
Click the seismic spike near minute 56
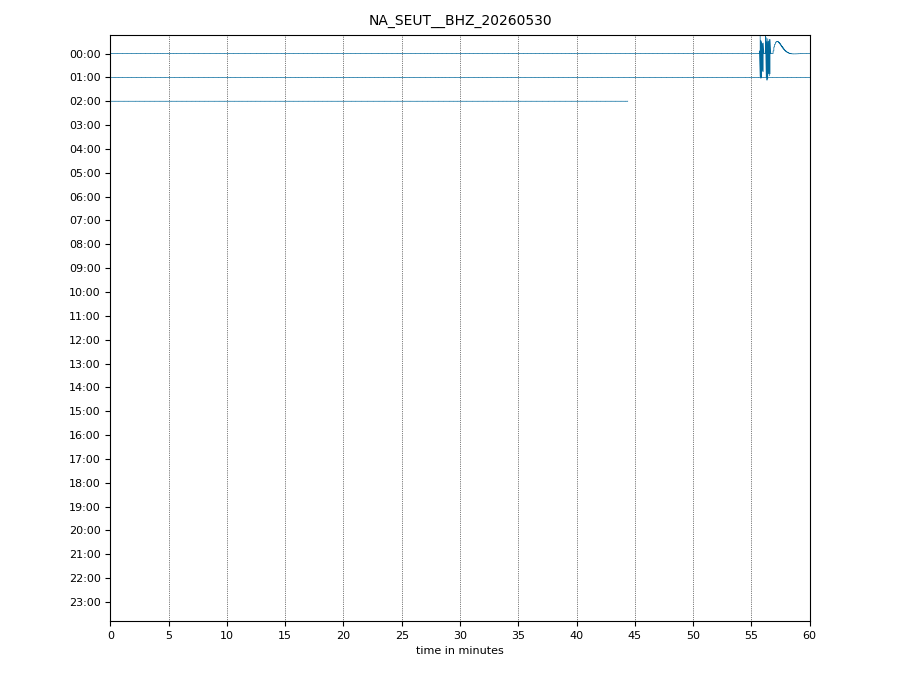764,57
